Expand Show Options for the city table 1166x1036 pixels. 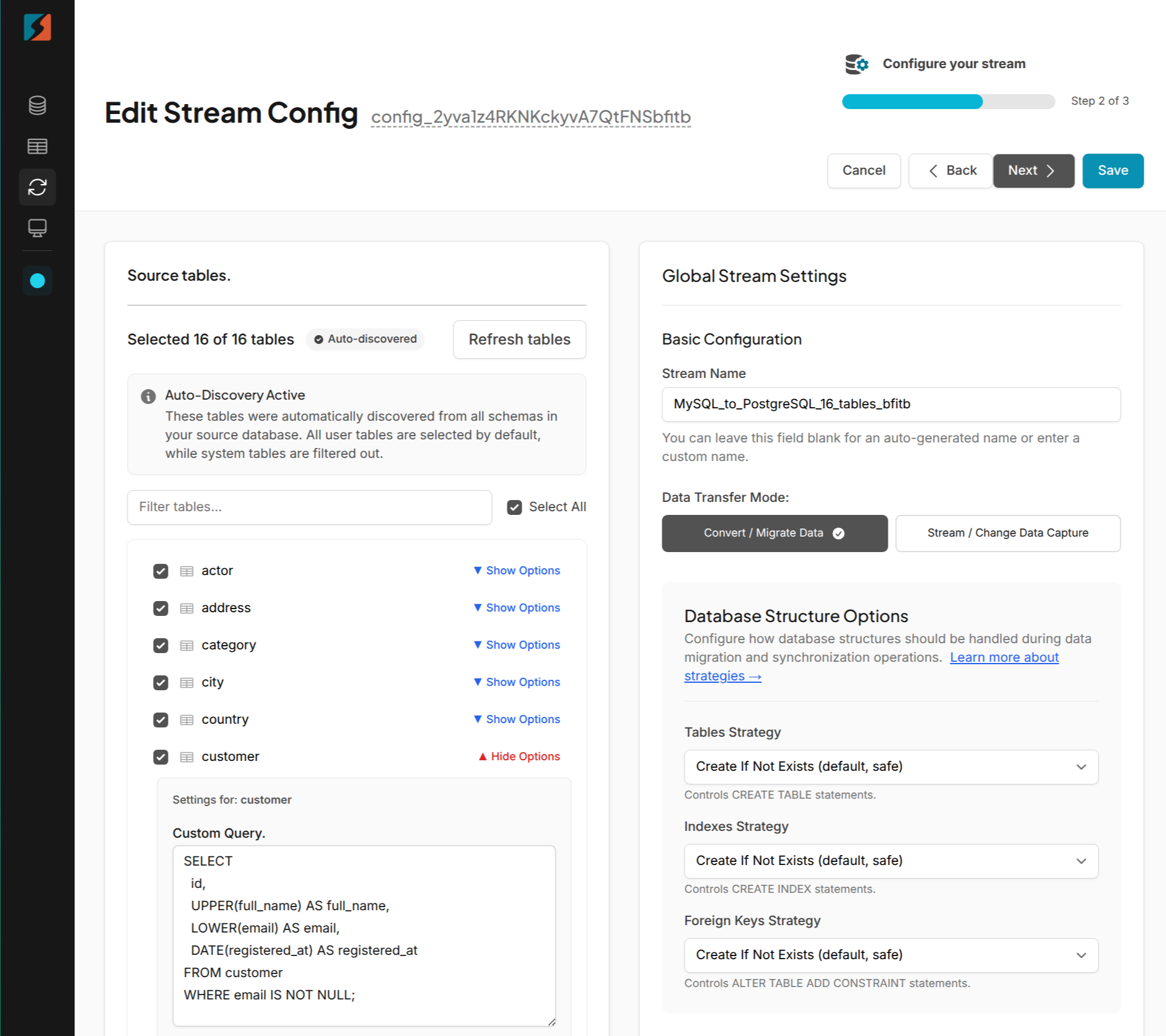point(516,682)
